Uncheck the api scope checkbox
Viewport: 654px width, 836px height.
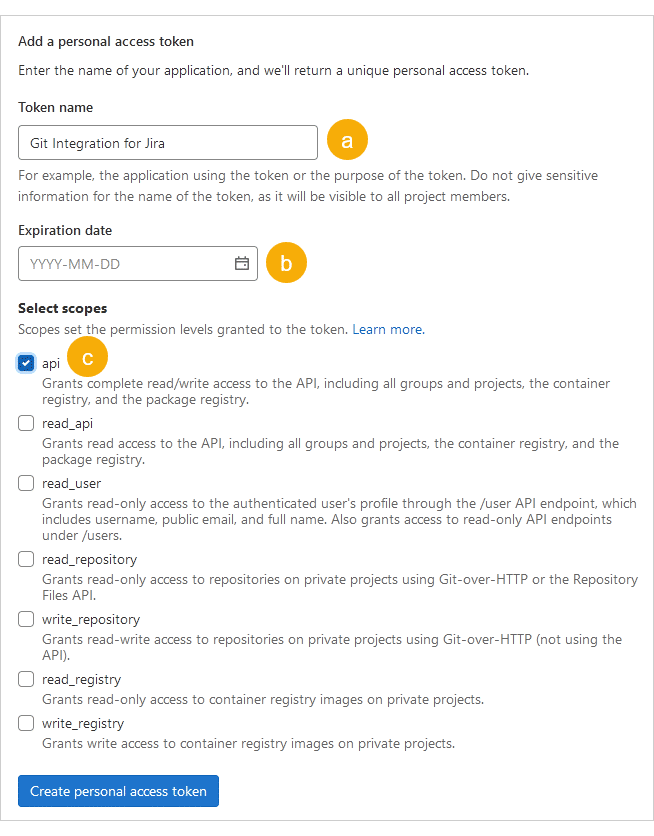[x=25, y=363]
